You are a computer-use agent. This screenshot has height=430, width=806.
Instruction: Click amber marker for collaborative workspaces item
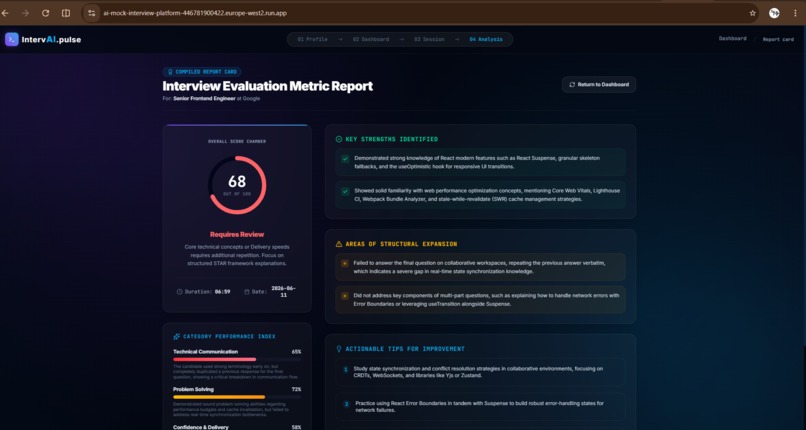click(x=345, y=264)
